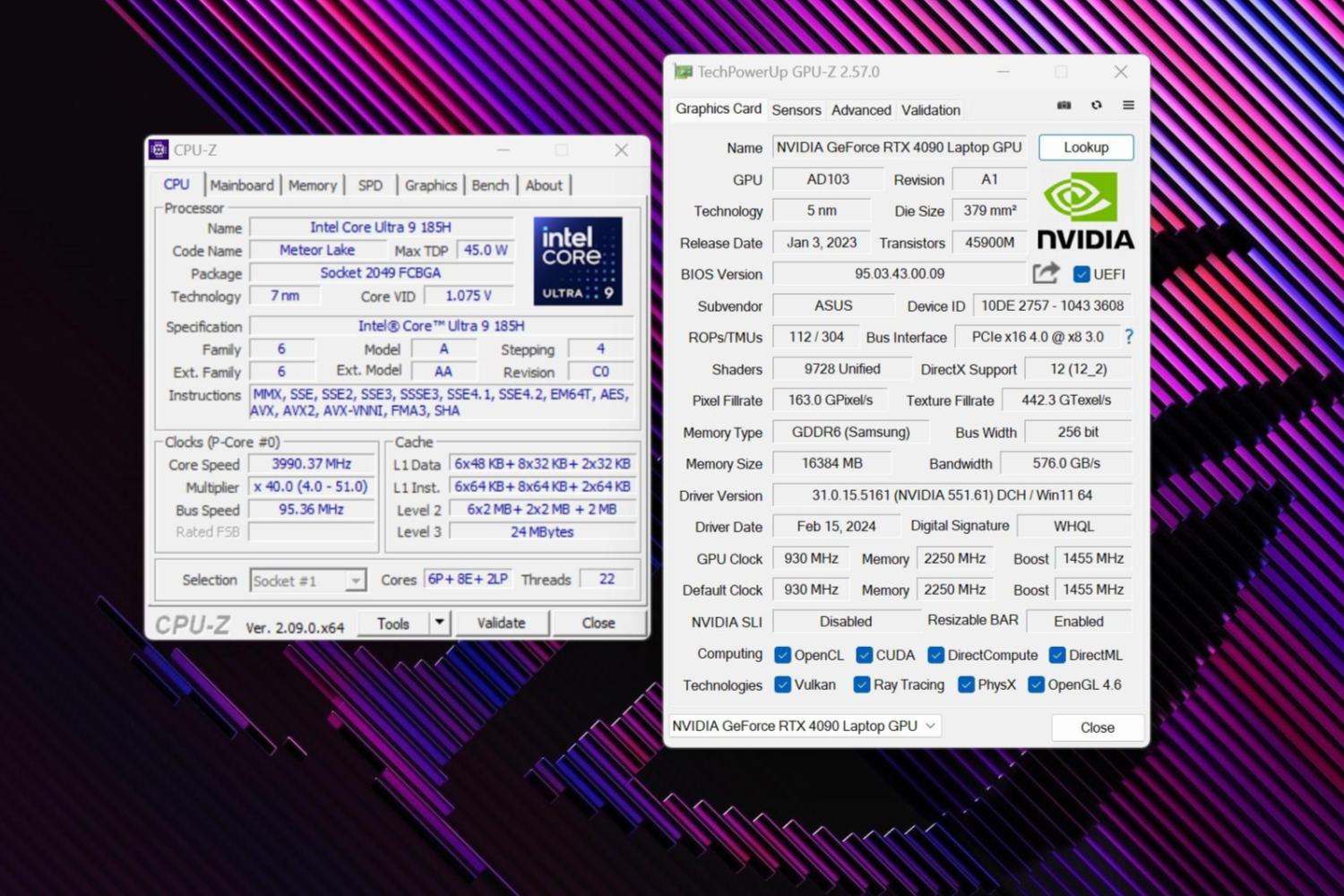
Task: Click the GPU Name field in GPU-Z
Action: pyautogui.click(x=899, y=147)
